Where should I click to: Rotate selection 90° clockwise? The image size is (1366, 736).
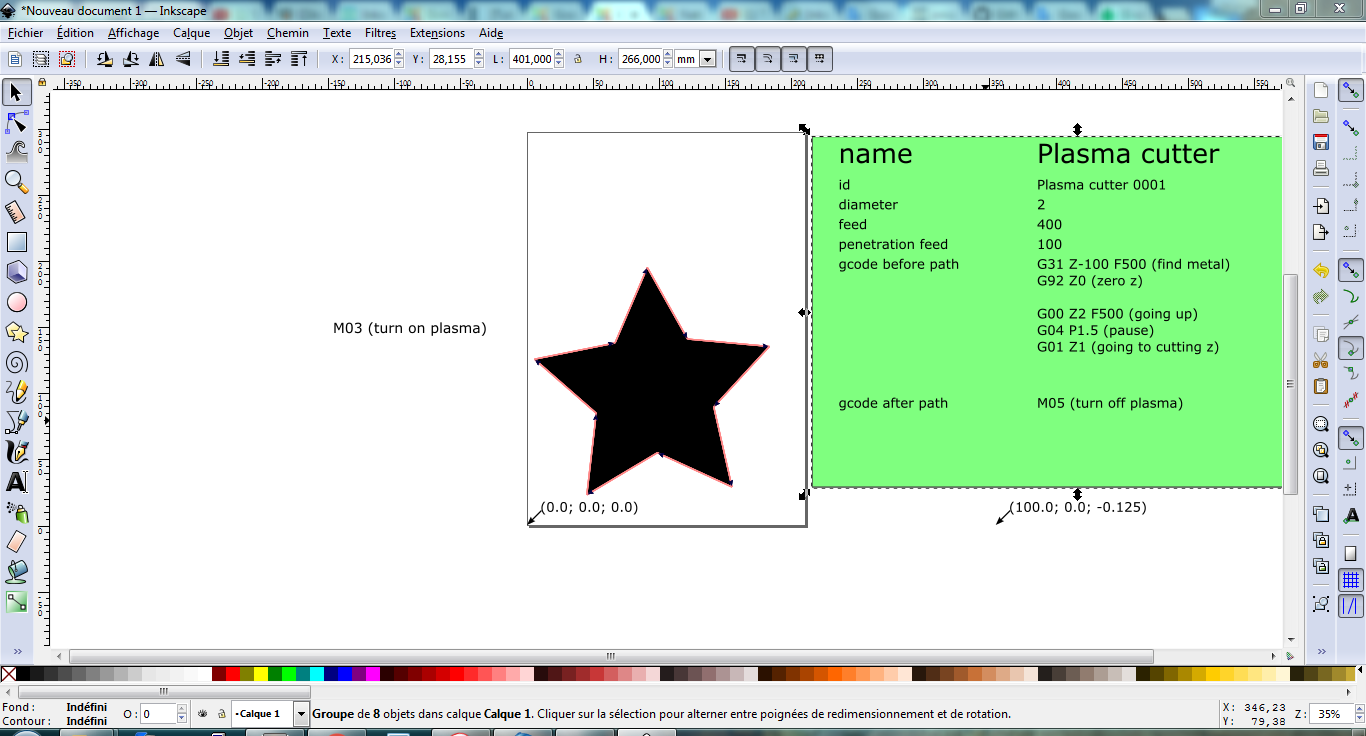coord(130,59)
